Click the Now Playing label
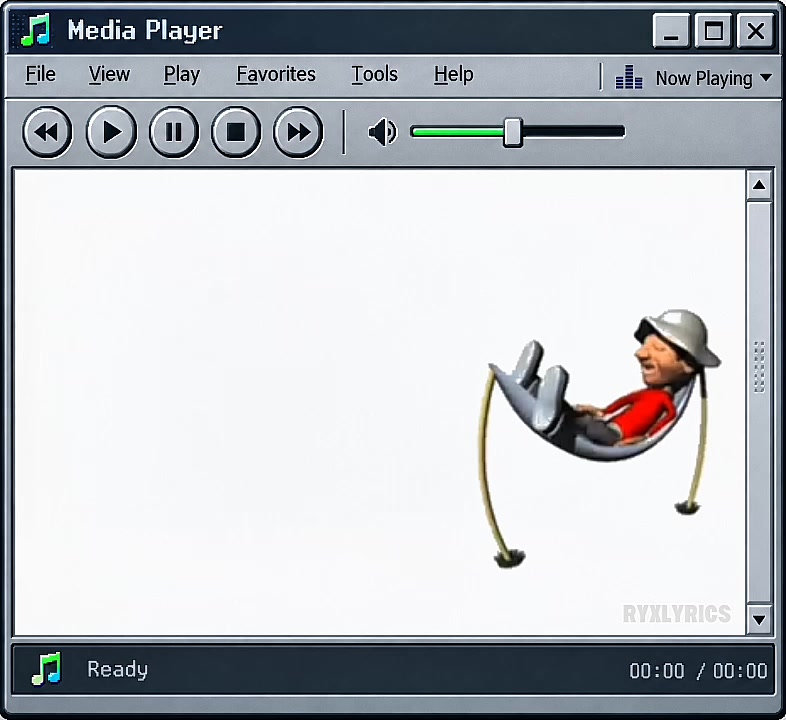Viewport: 786px width, 720px height. point(704,79)
